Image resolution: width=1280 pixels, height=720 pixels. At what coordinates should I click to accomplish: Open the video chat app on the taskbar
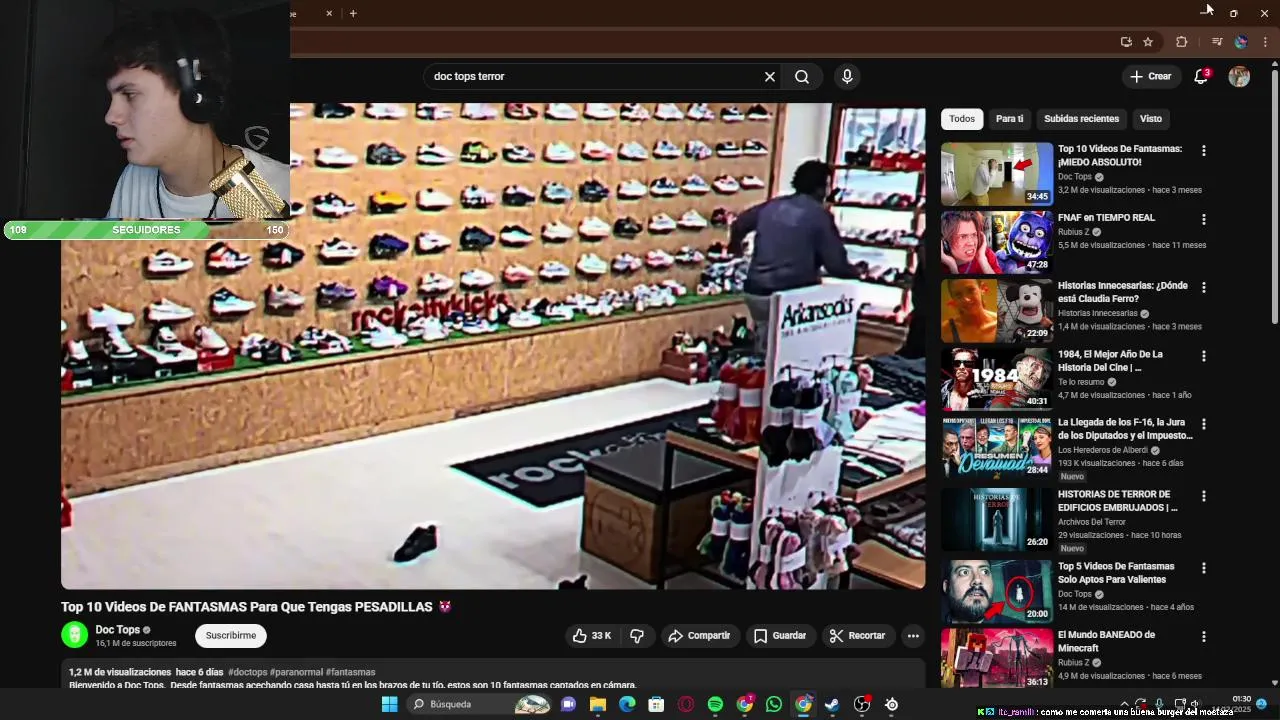pyautogui.click(x=568, y=704)
